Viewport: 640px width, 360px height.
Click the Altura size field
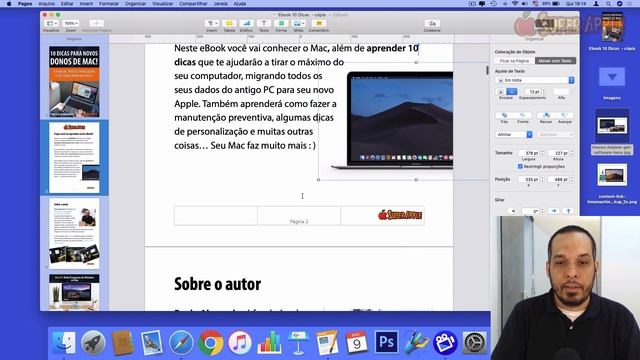point(558,153)
